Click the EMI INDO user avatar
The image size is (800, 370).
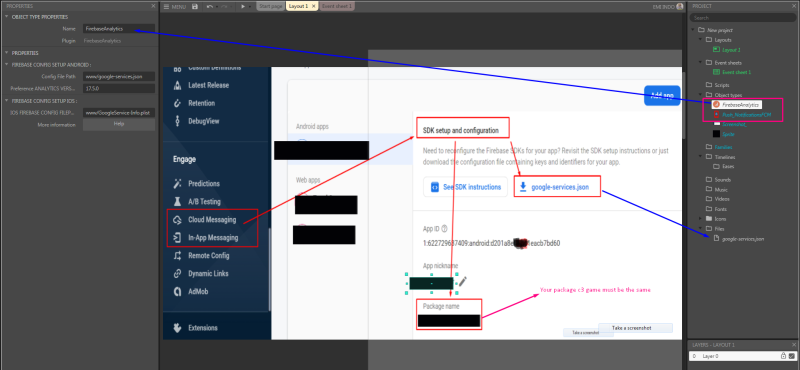[680, 7]
